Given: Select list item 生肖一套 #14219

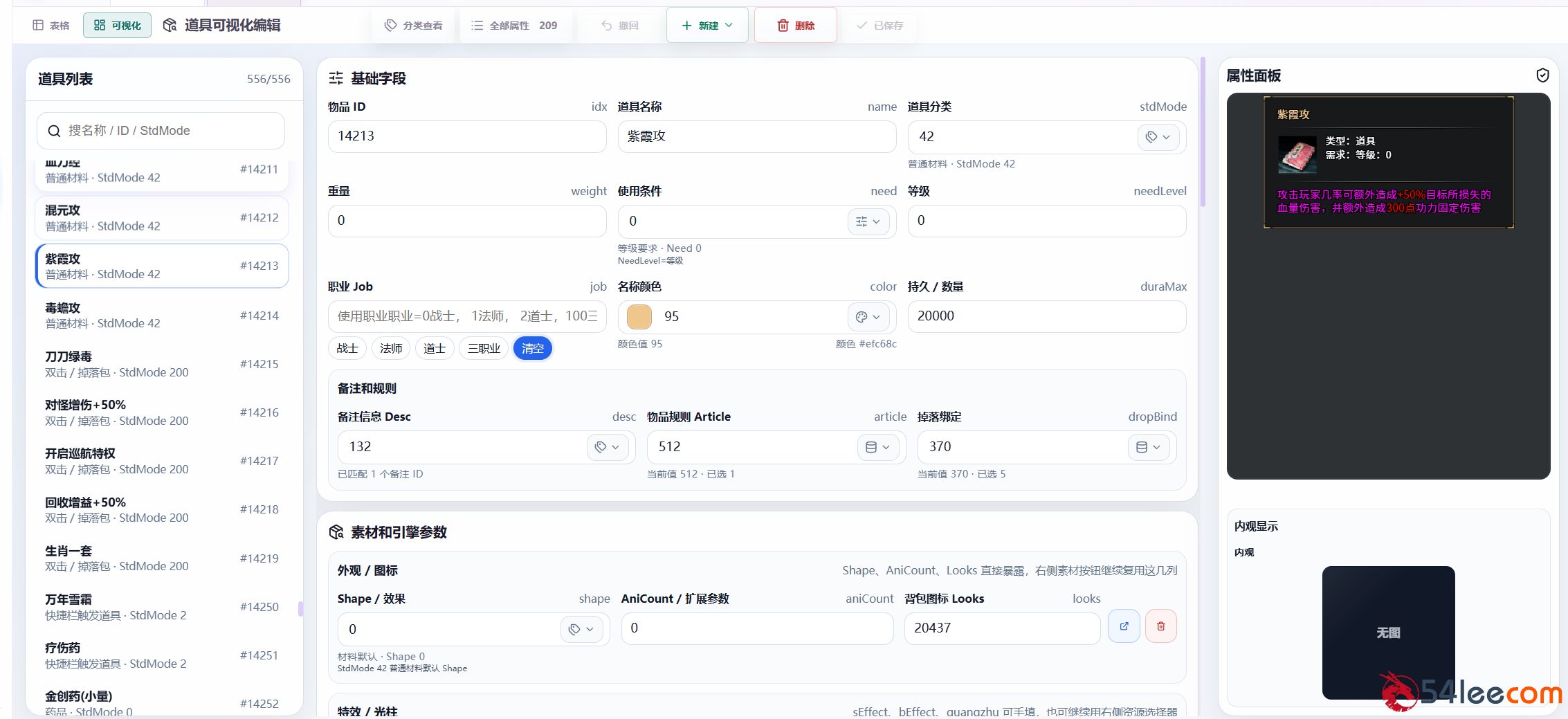Looking at the screenshot, I should click(x=162, y=558).
